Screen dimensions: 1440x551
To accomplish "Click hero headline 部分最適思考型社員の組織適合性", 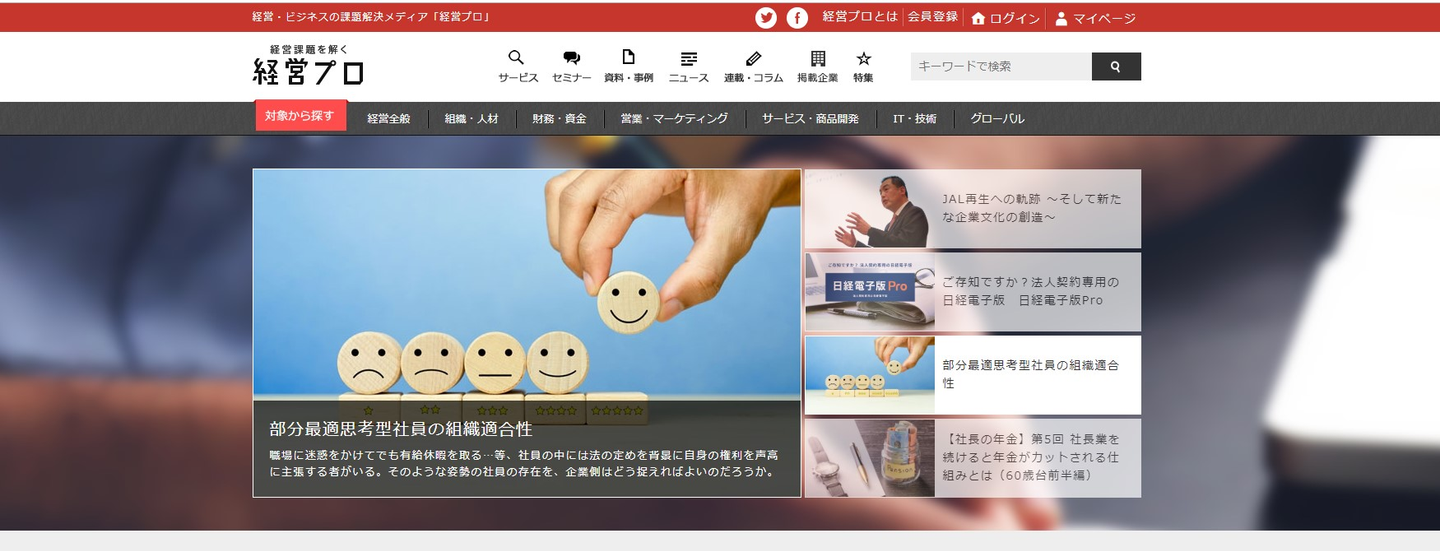I will point(400,429).
